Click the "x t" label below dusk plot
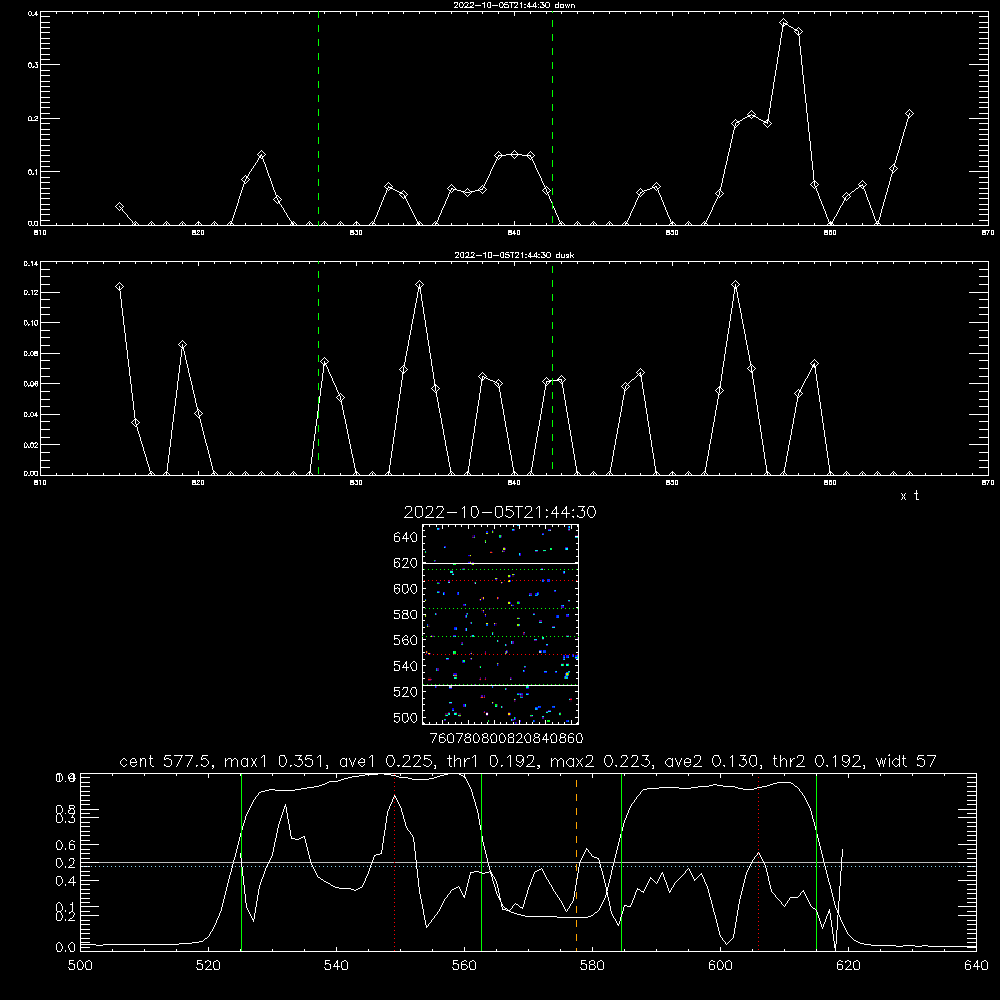 coord(909,496)
